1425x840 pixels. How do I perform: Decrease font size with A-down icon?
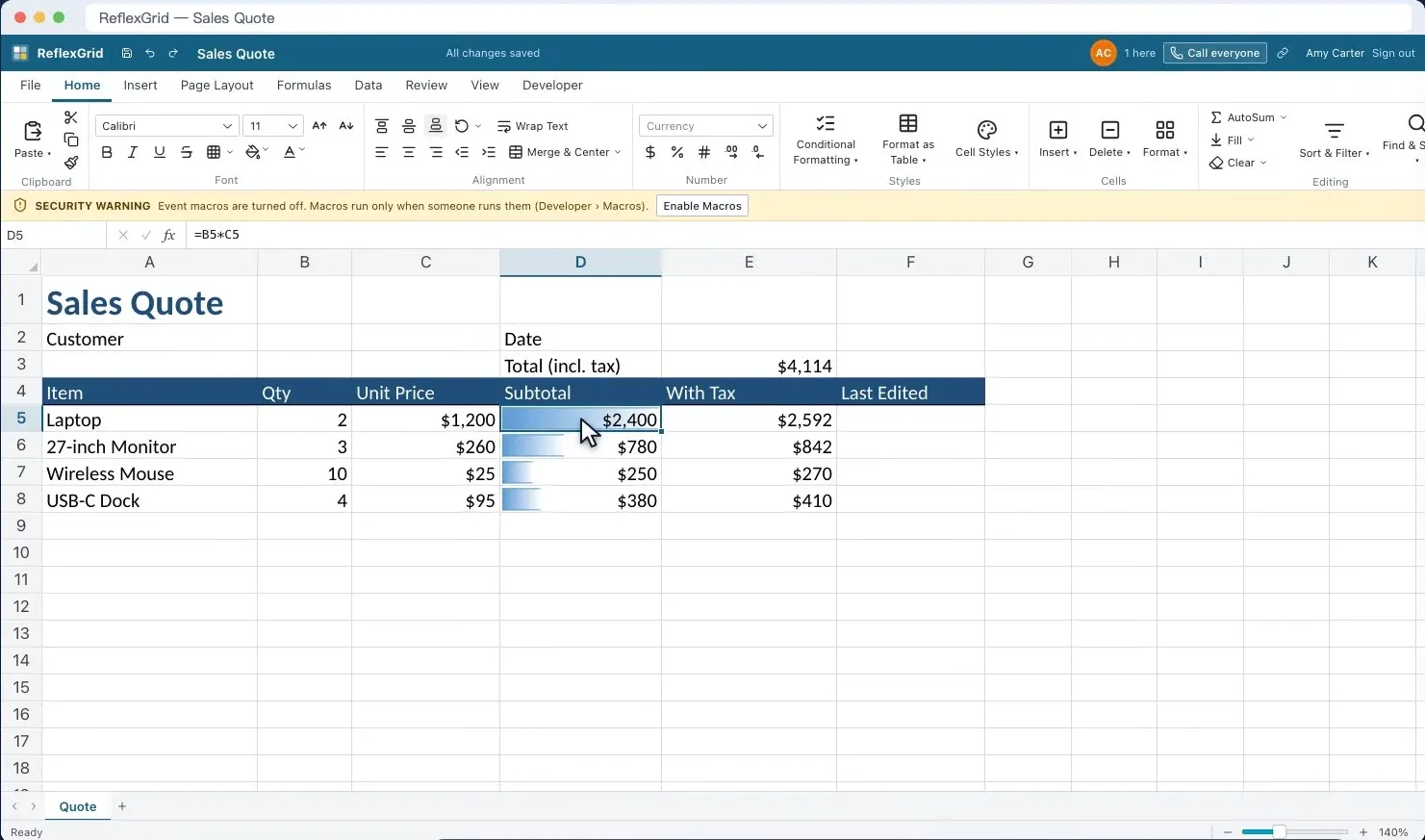[x=346, y=126]
